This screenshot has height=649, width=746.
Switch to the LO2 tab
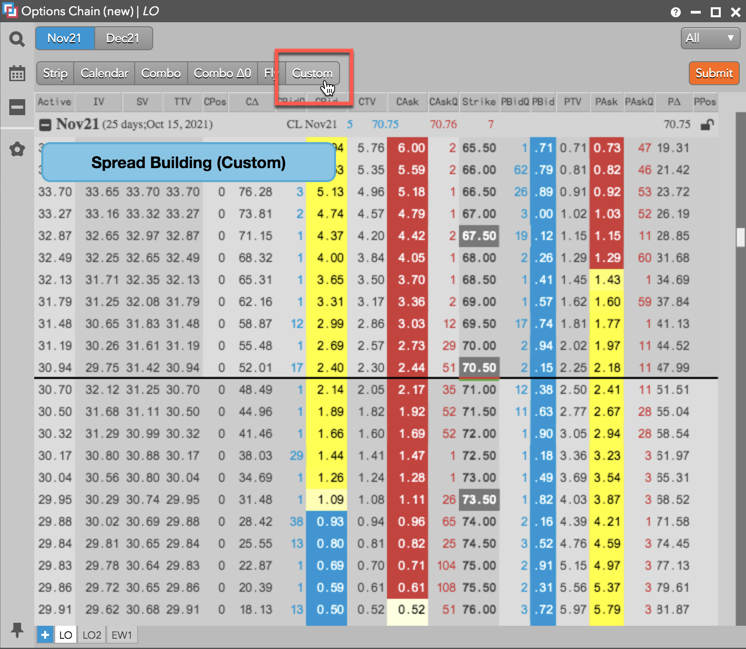[x=93, y=635]
